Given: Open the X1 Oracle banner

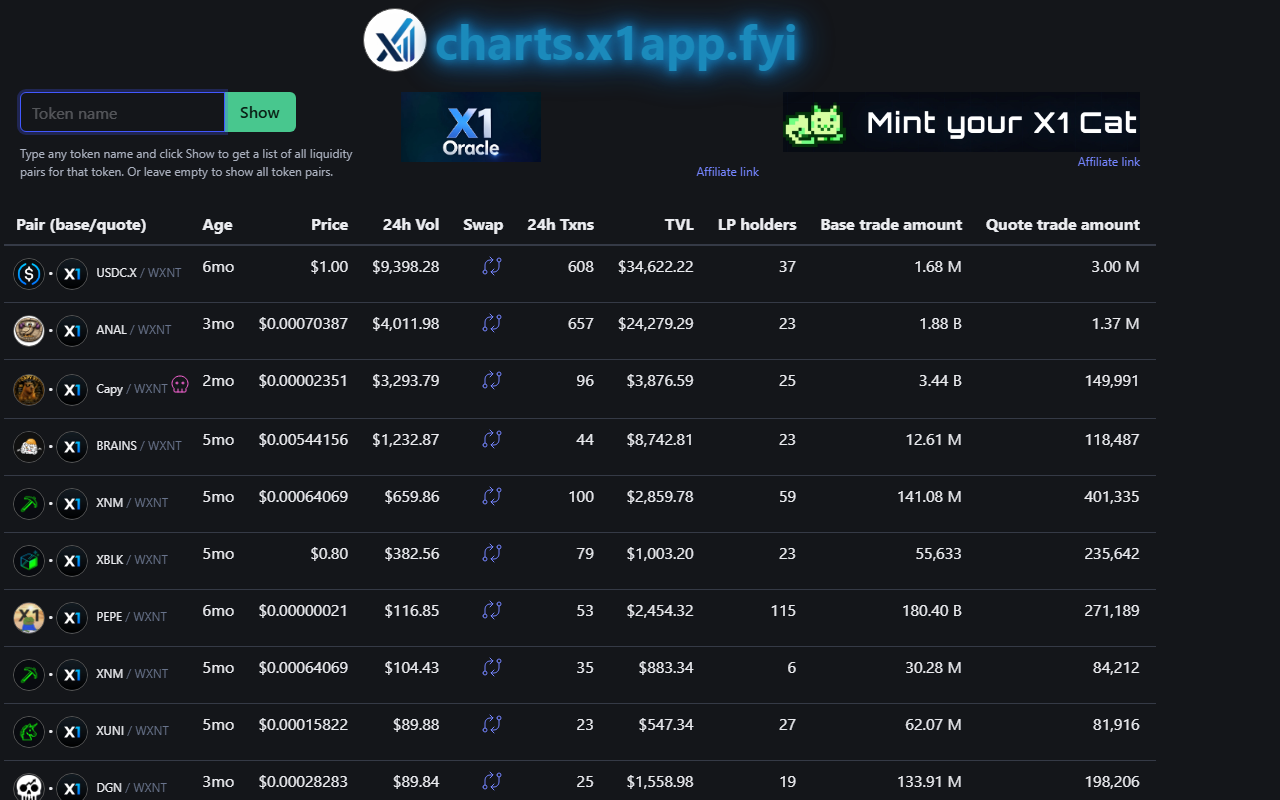Looking at the screenshot, I should tap(471, 127).
